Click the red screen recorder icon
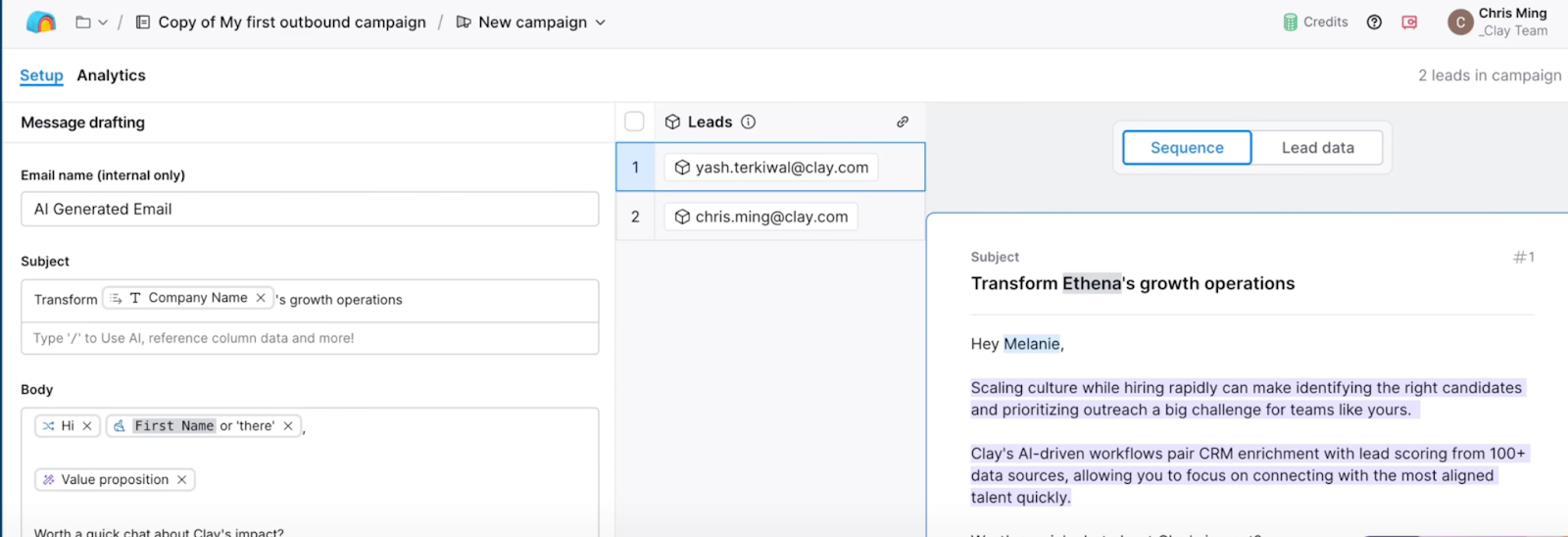 (1409, 22)
